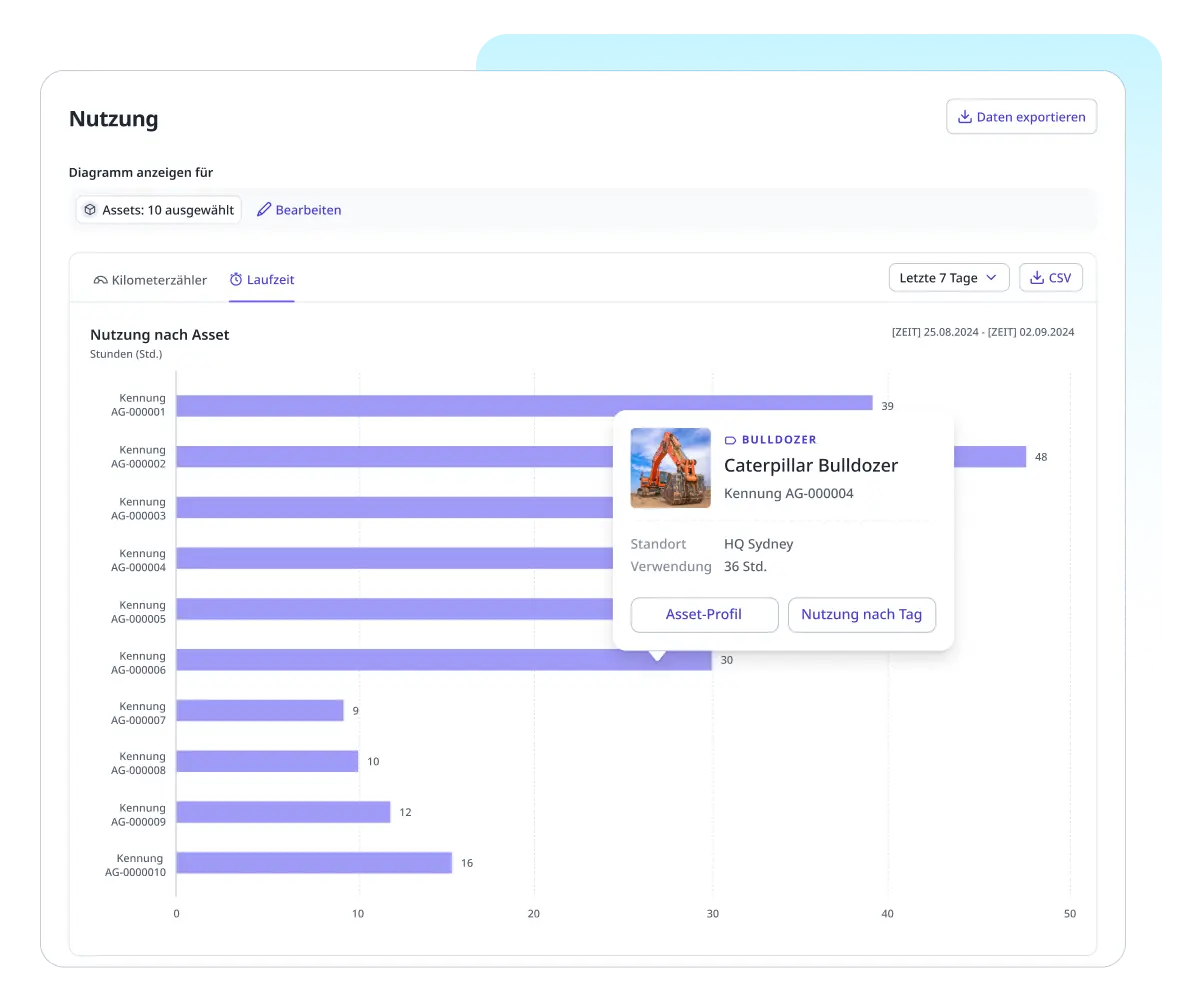
Task: Click the download icon in Daten exportieren
Action: click(964, 117)
